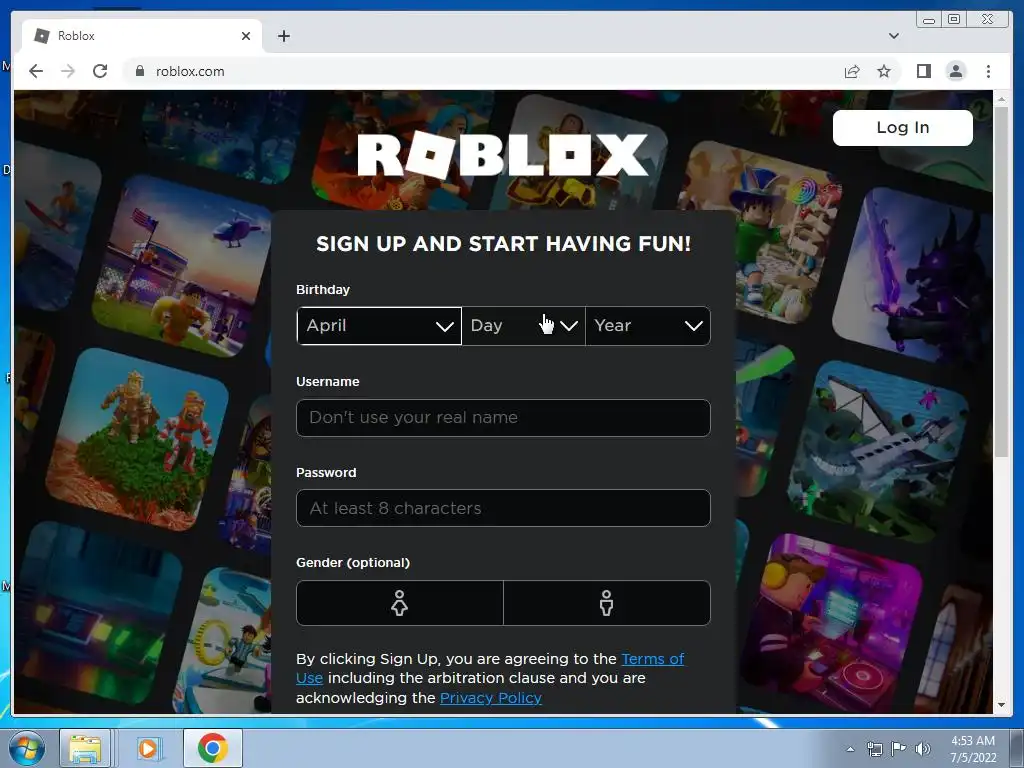
Task: Open the Action Center flag icon
Action: [899, 749]
